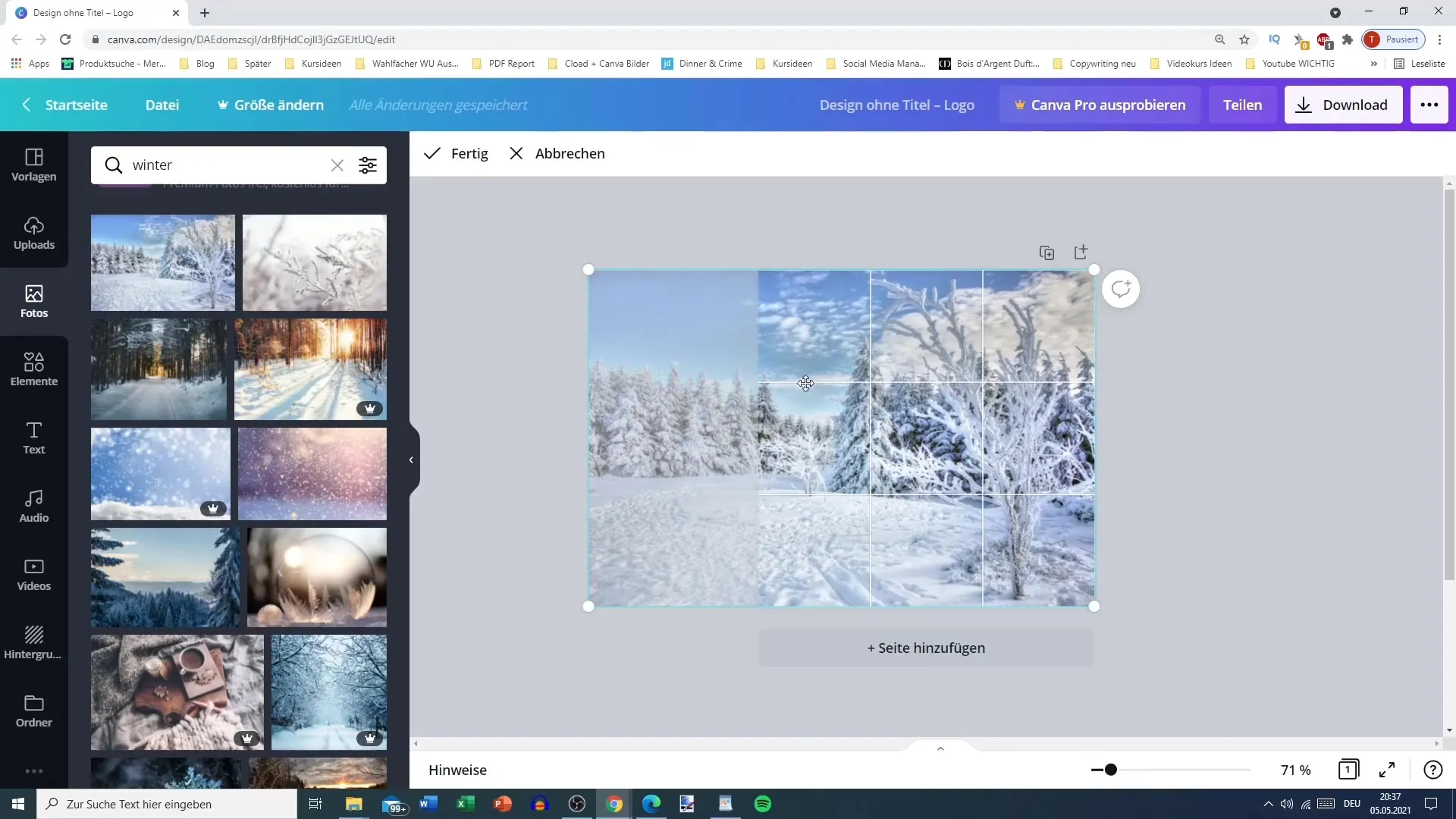This screenshot has width=1456, height=819.
Task: Confirm crop with Fertig
Action: tap(456, 153)
